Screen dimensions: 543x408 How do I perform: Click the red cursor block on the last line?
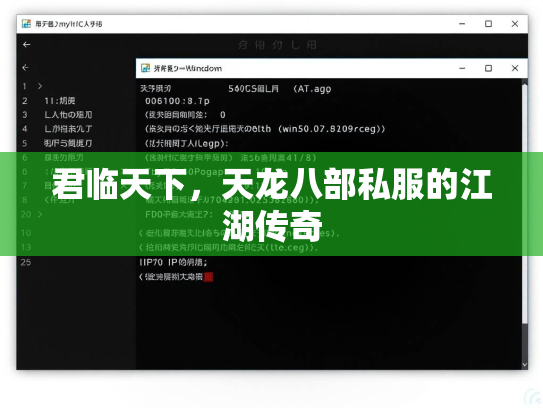pyautogui.click(x=208, y=277)
